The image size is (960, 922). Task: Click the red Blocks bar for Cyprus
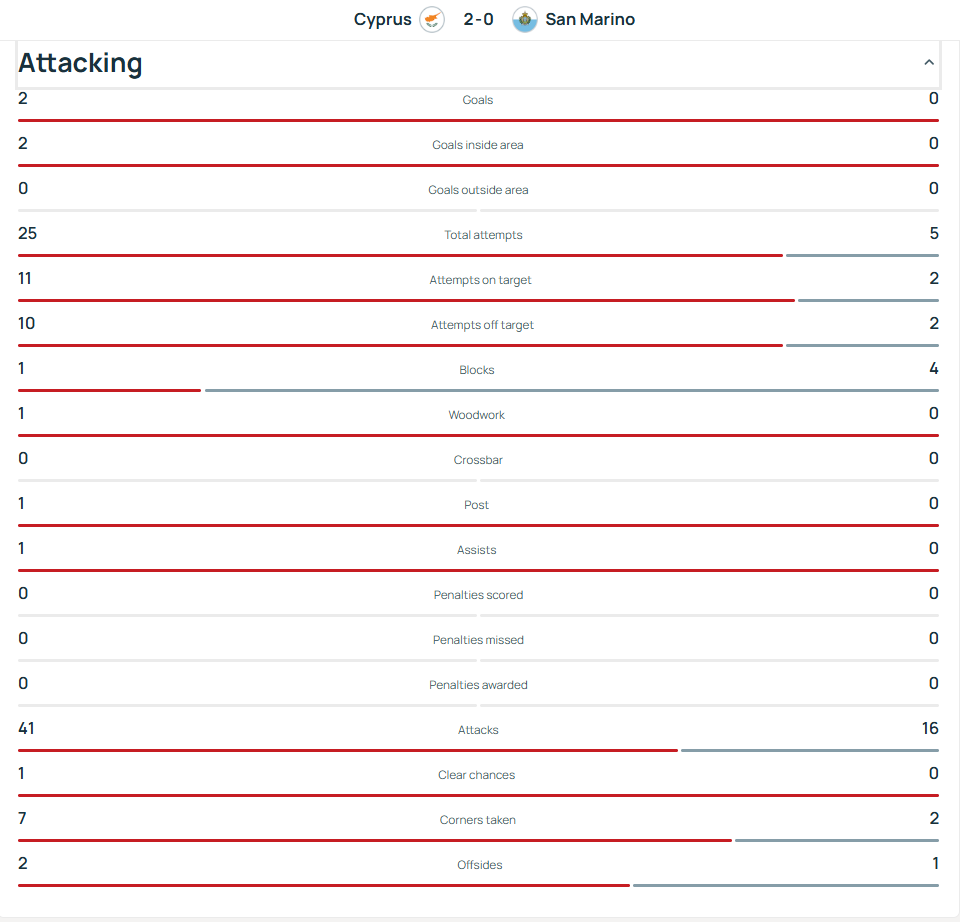click(x=109, y=390)
